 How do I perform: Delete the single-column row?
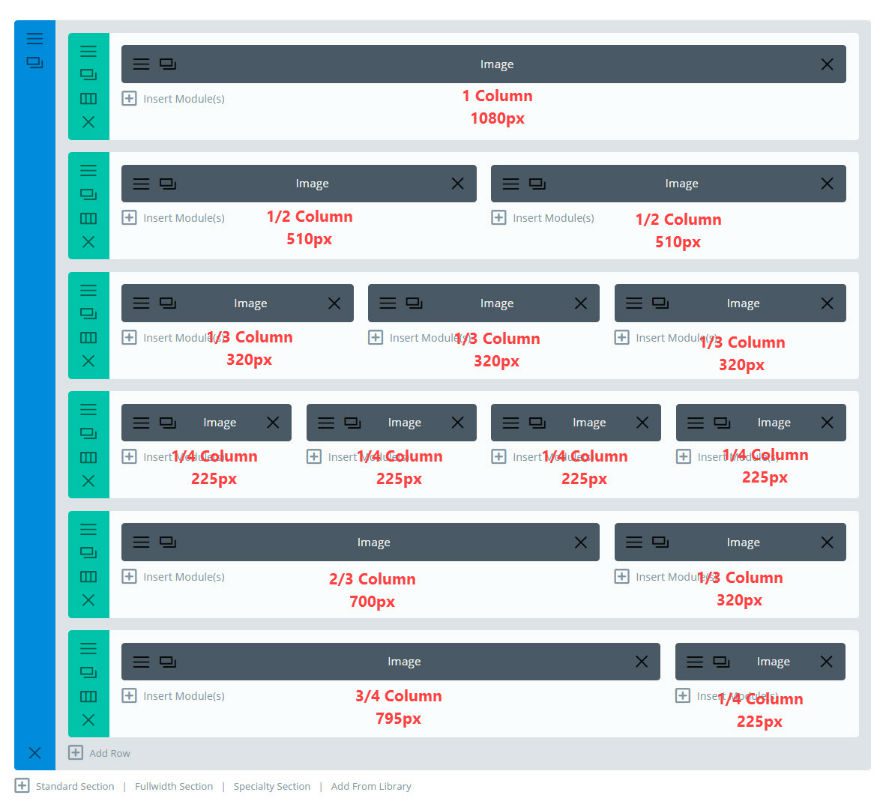(x=88, y=122)
